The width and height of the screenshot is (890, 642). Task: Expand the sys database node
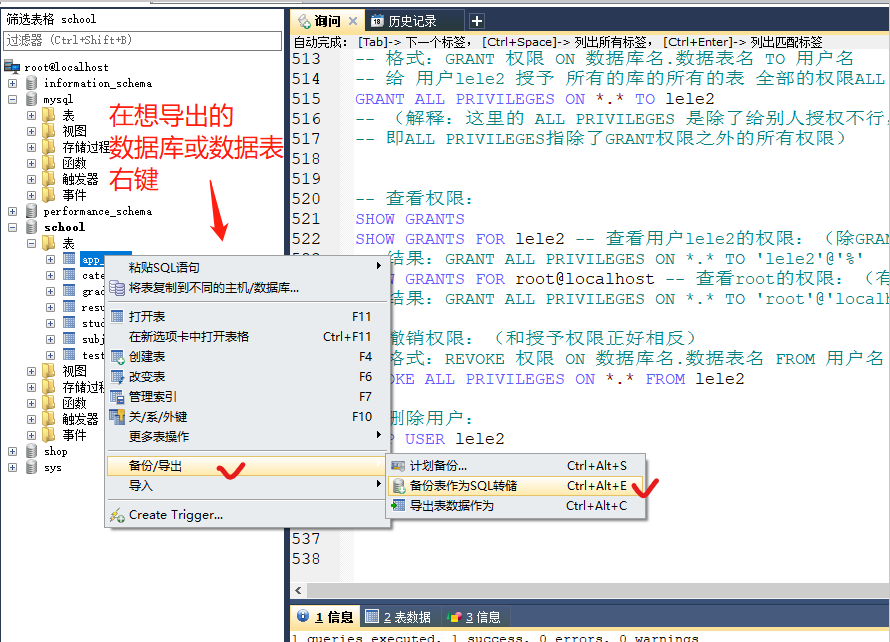(12, 467)
